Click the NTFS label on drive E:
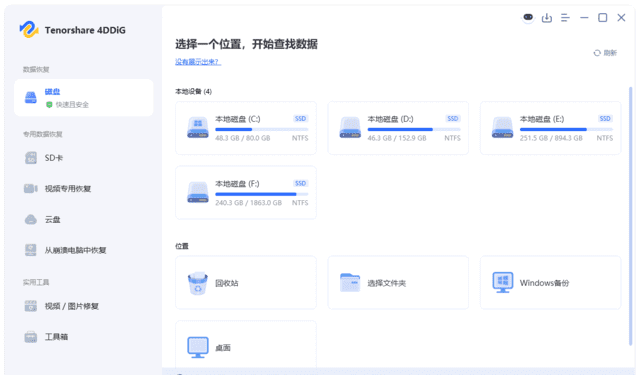This screenshot has width=640, height=375. [x=604, y=138]
